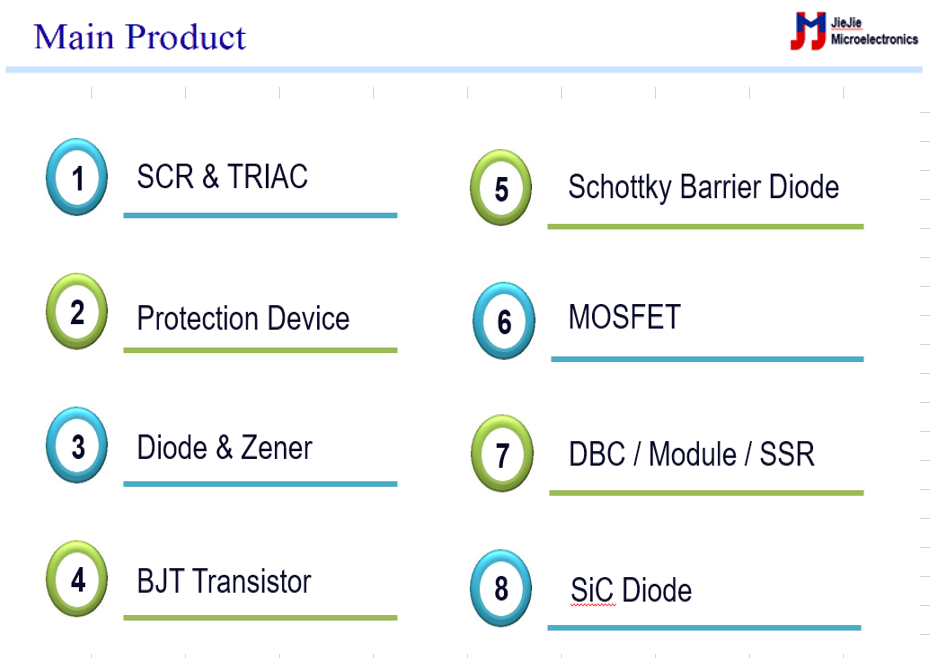Select the green circle numbered 7

(502, 454)
